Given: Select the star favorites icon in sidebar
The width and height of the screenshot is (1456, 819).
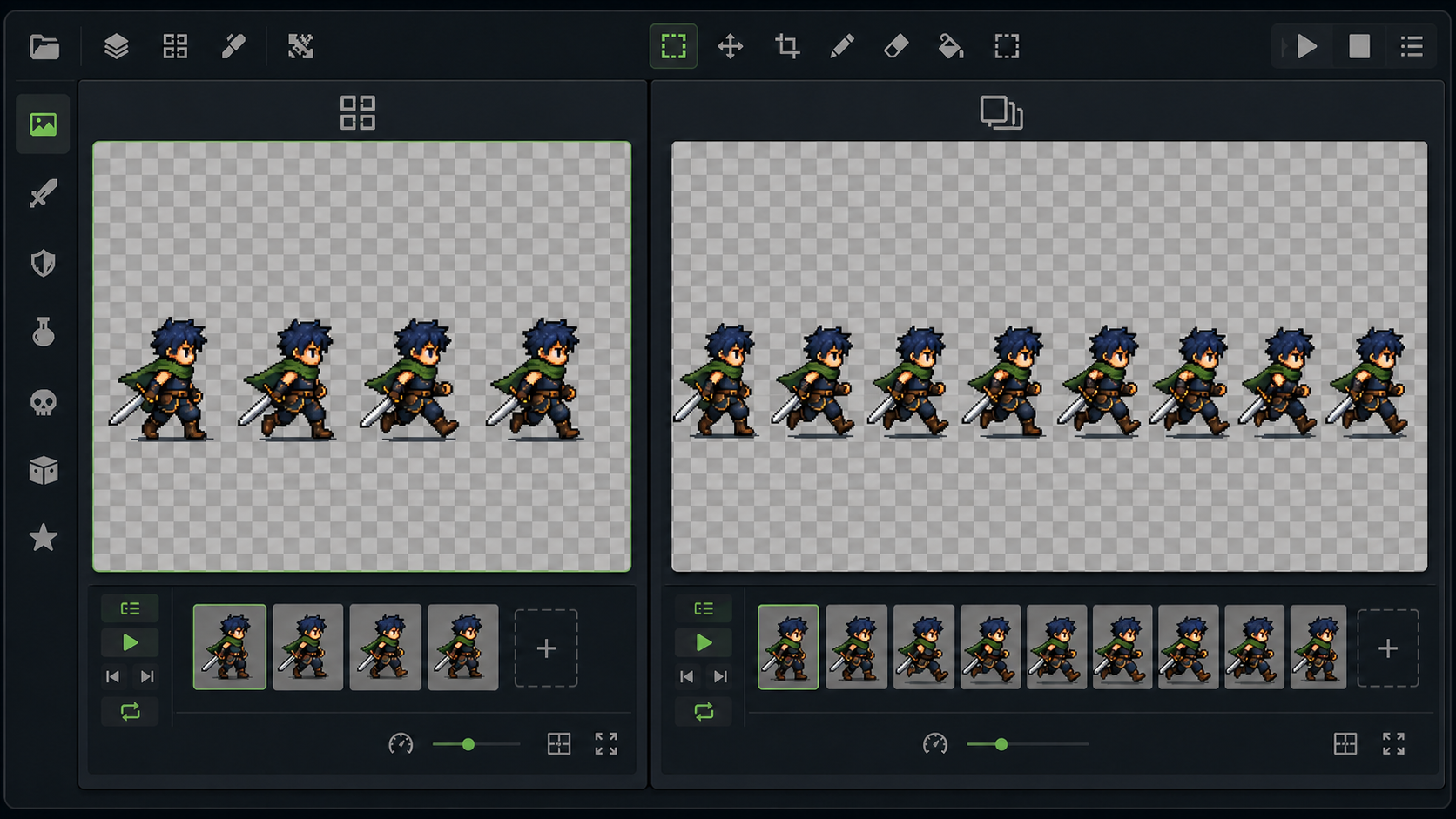Looking at the screenshot, I should [43, 538].
